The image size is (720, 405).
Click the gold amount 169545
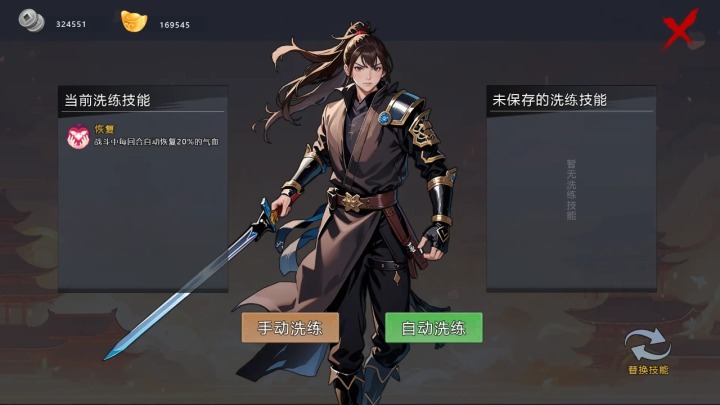[174, 25]
